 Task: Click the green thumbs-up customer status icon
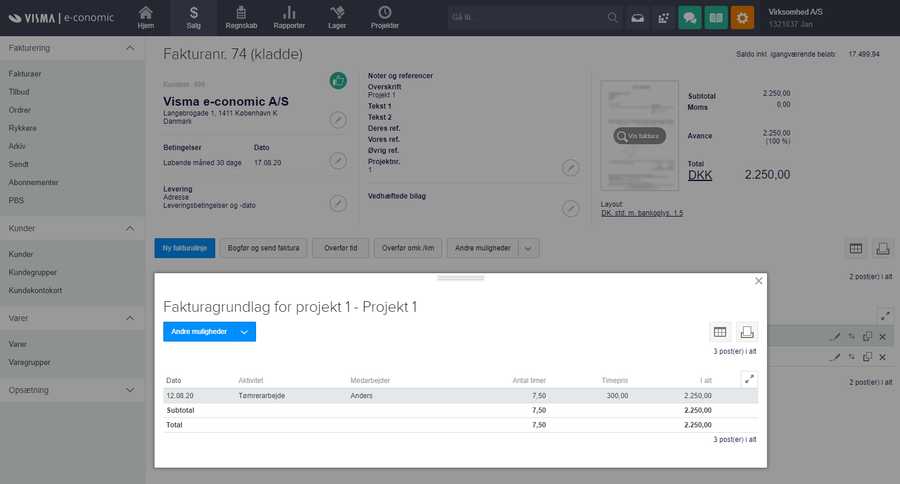339,81
